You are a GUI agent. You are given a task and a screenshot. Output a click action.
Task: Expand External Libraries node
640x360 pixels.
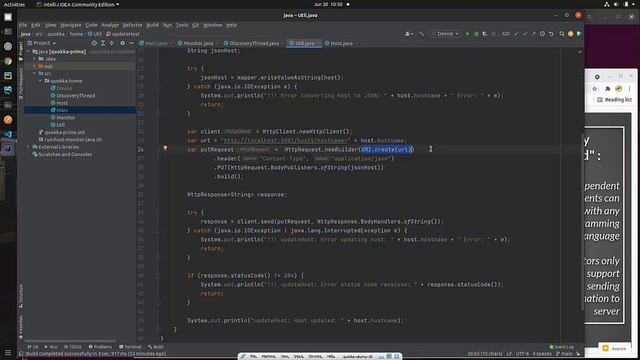pos(29,147)
